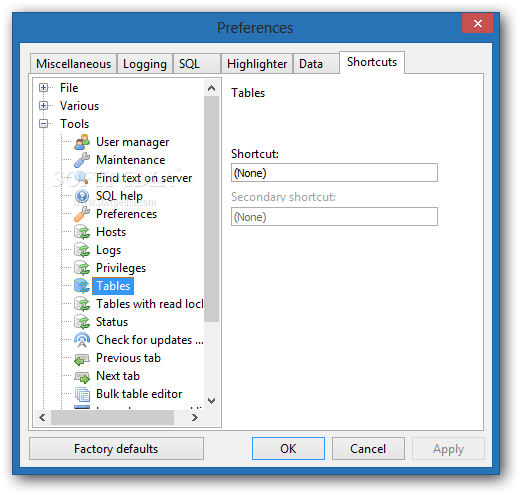Select the Previous tab entry
This screenshot has width=520, height=495.
point(128,358)
